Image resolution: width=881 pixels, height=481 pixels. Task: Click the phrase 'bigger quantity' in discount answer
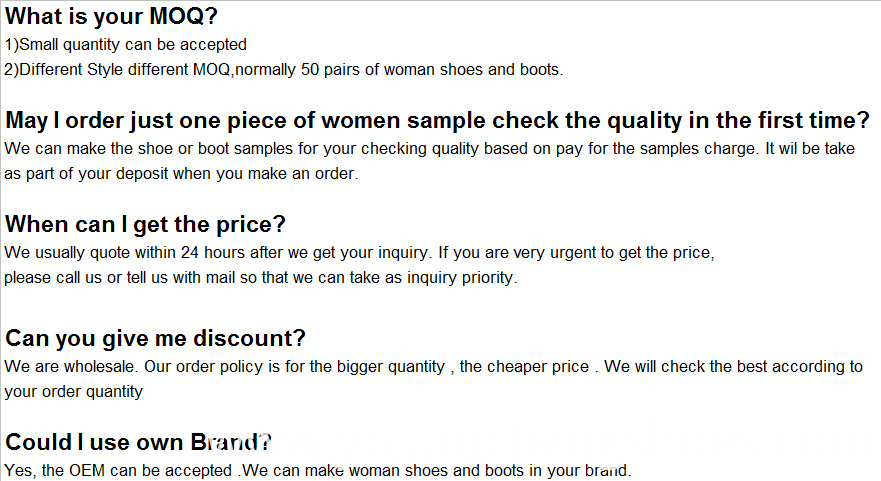390,367
